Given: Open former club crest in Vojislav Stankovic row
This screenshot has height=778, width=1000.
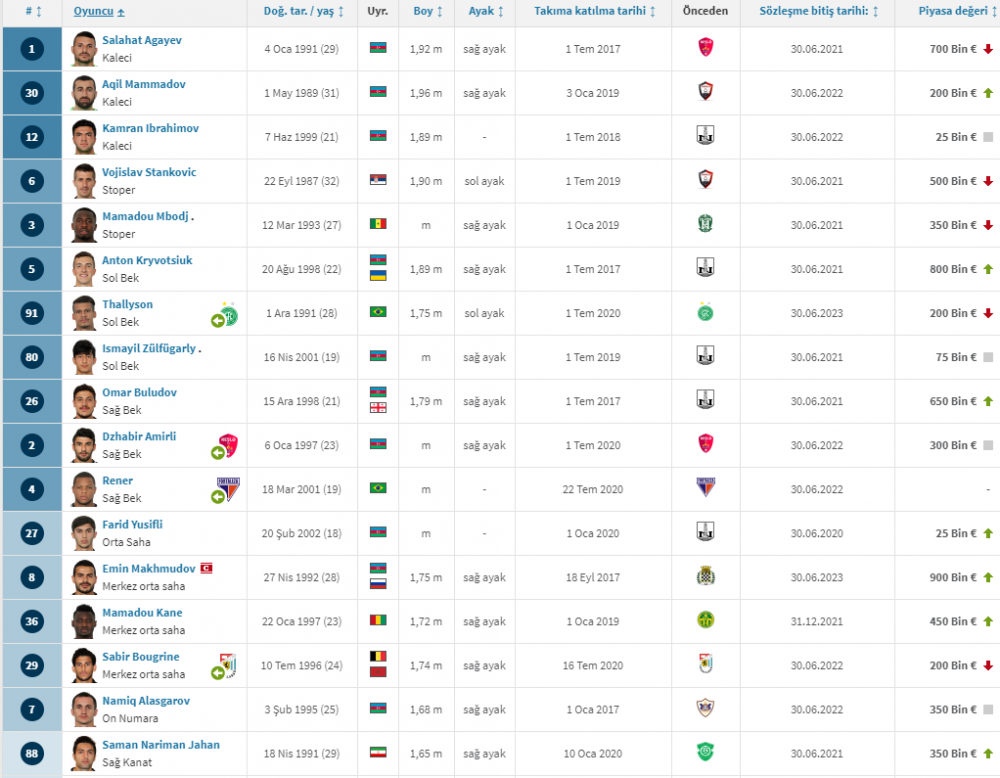Looking at the screenshot, I should pyautogui.click(x=705, y=181).
